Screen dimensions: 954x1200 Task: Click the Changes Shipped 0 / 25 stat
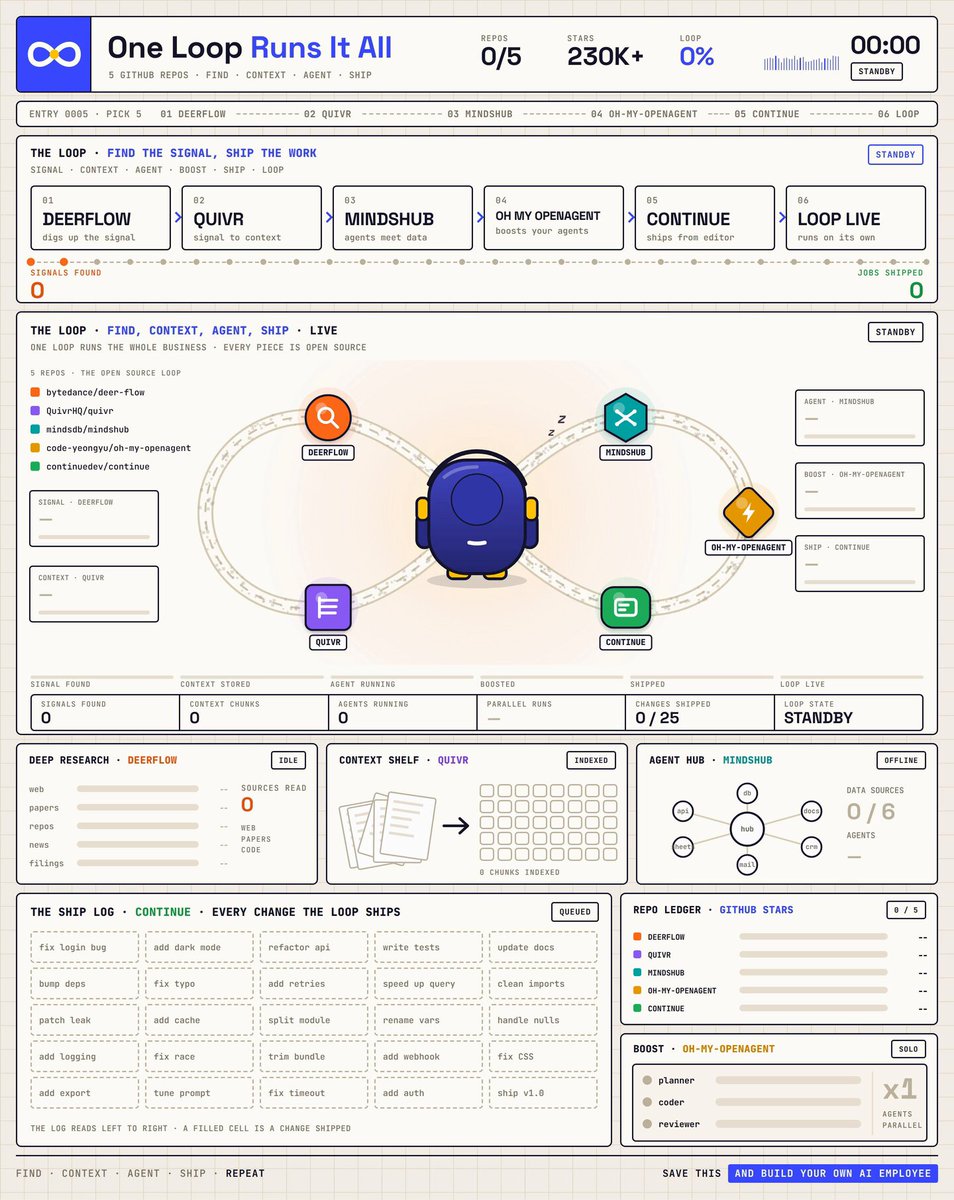[700, 712]
